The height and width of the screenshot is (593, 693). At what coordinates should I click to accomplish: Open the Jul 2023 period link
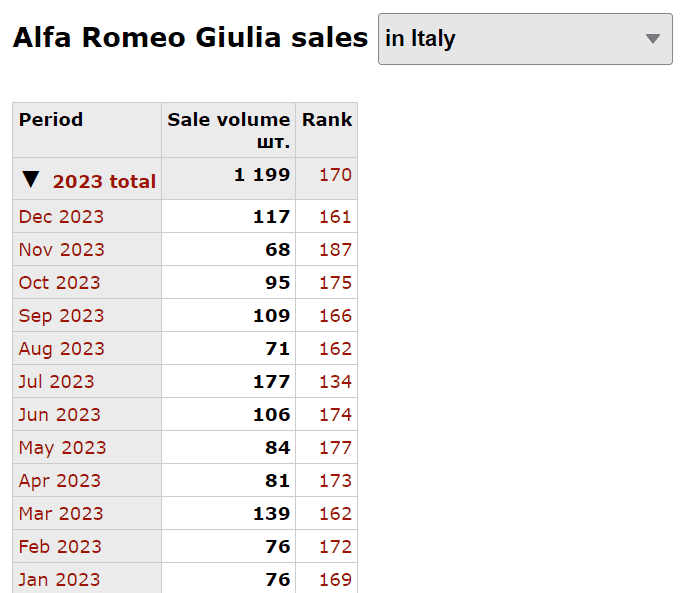(x=57, y=382)
